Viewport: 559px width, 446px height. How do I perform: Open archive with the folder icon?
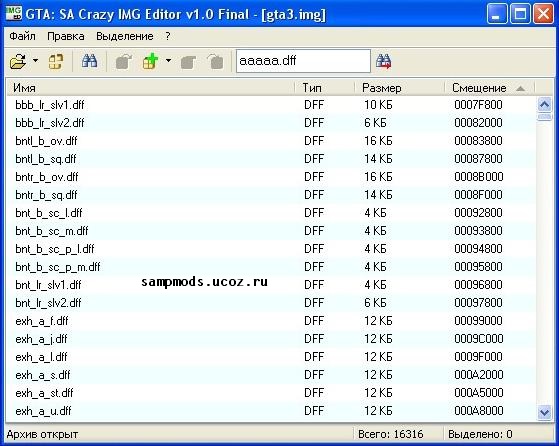(x=18, y=61)
